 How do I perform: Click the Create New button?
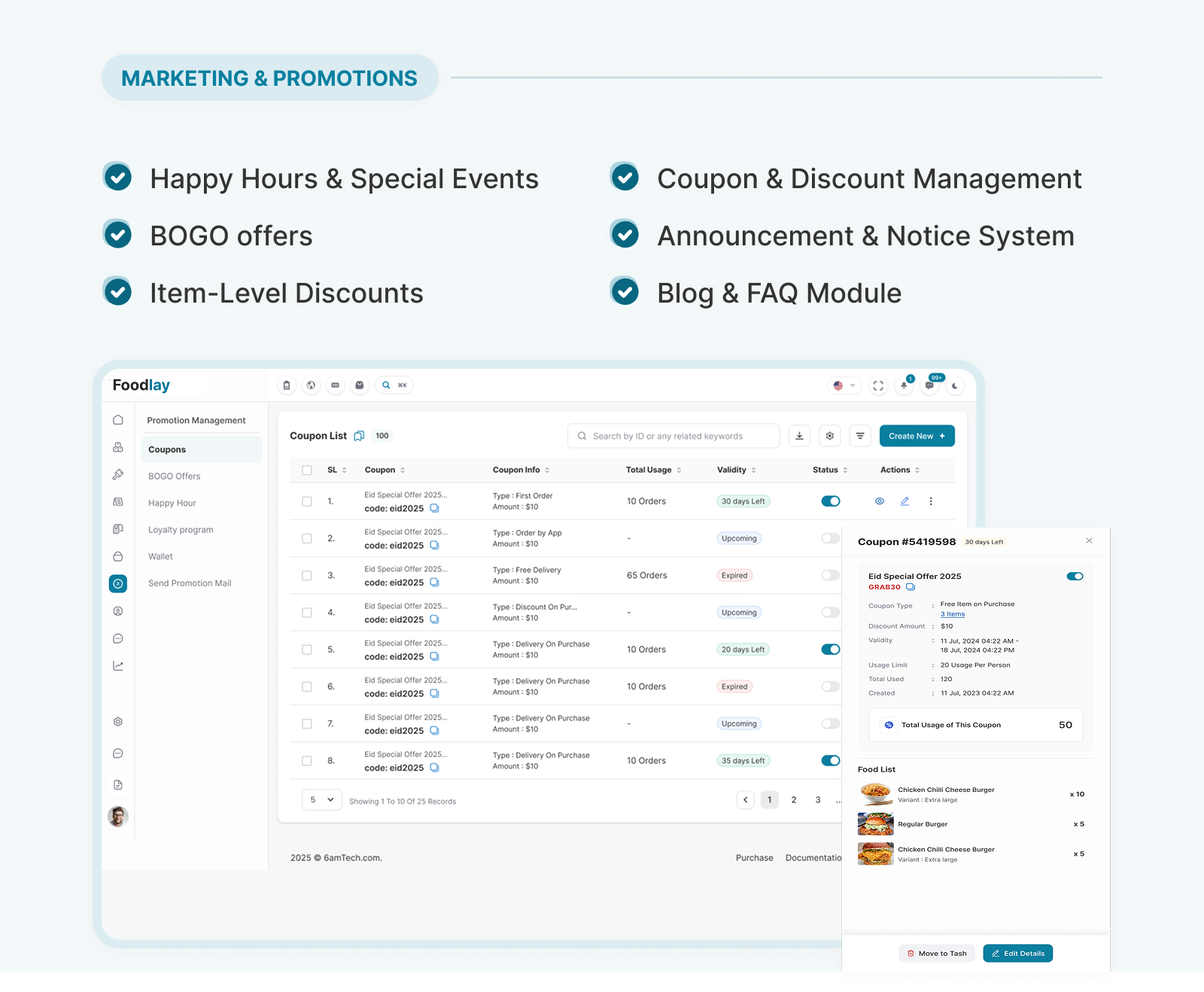(917, 436)
